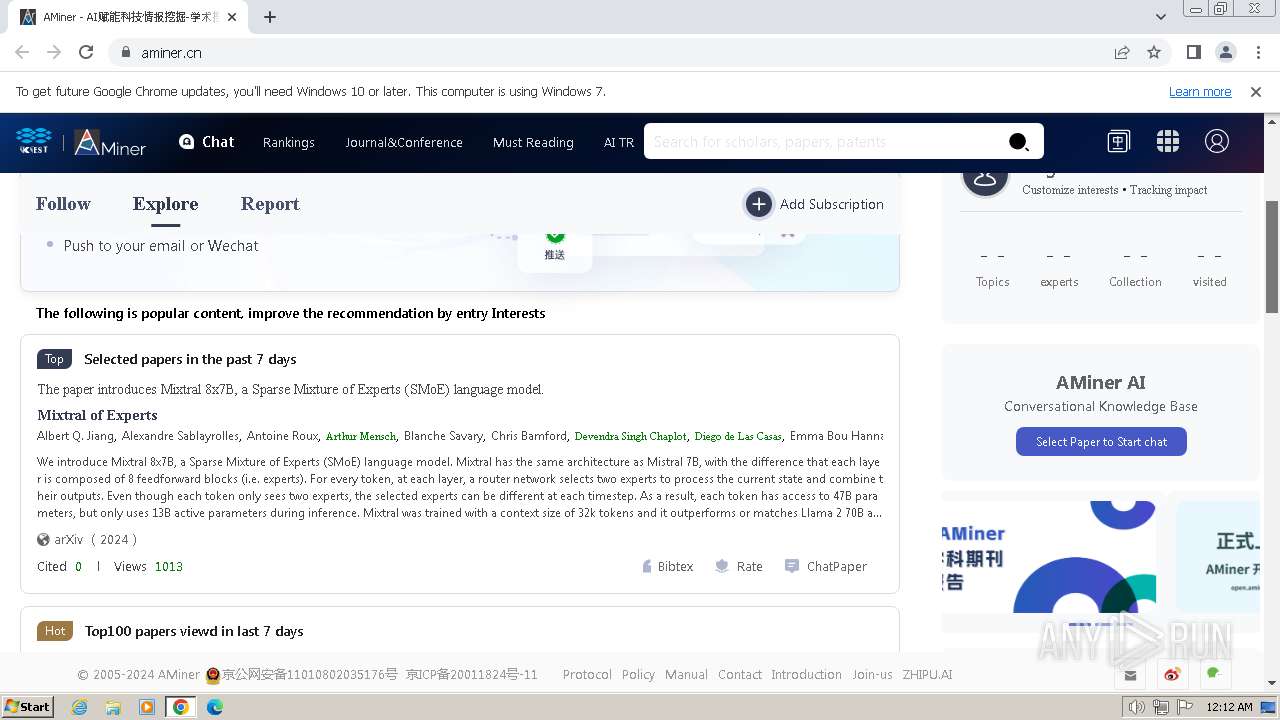This screenshot has height=720, width=1280.
Task: Select the Explore tab
Action: pyautogui.click(x=165, y=204)
